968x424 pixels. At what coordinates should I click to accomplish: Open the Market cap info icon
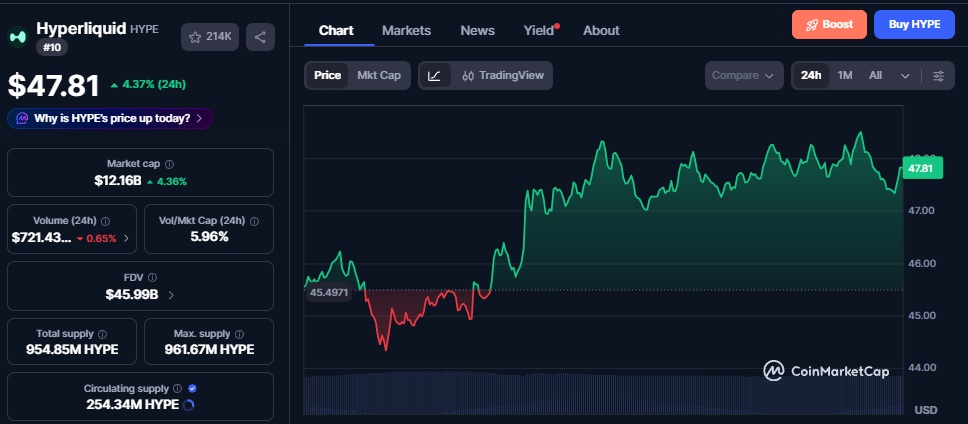[169, 164]
